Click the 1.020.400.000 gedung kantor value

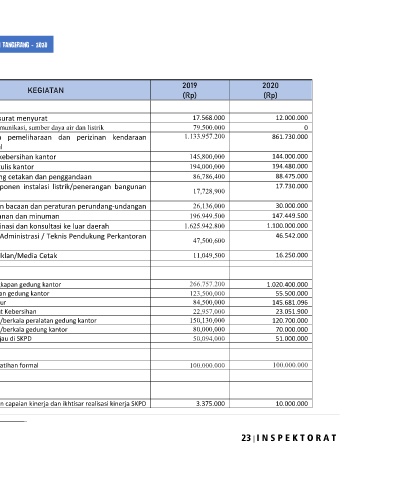pos(287,284)
